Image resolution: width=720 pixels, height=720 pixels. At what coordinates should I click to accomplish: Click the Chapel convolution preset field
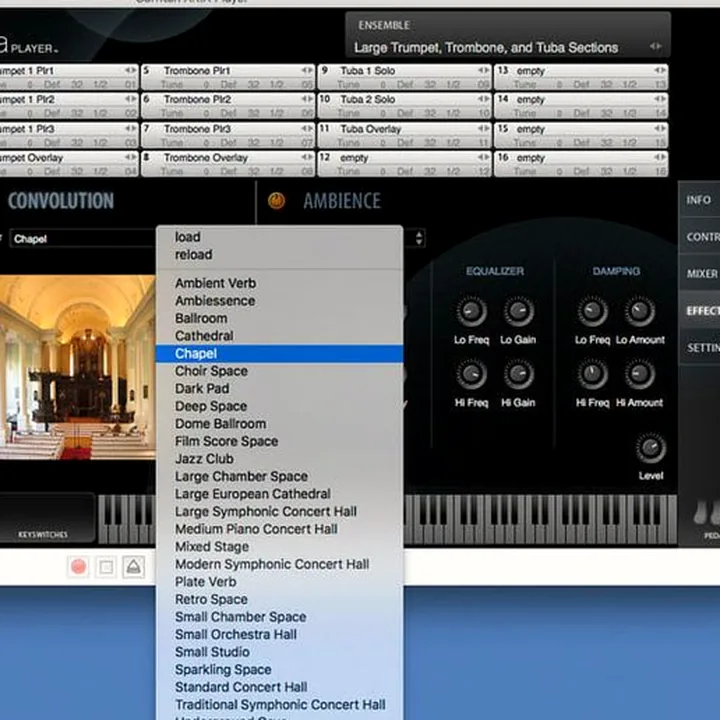(83, 239)
